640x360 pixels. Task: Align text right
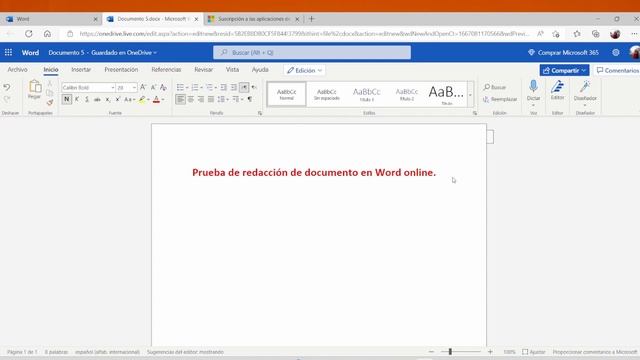[201, 99]
